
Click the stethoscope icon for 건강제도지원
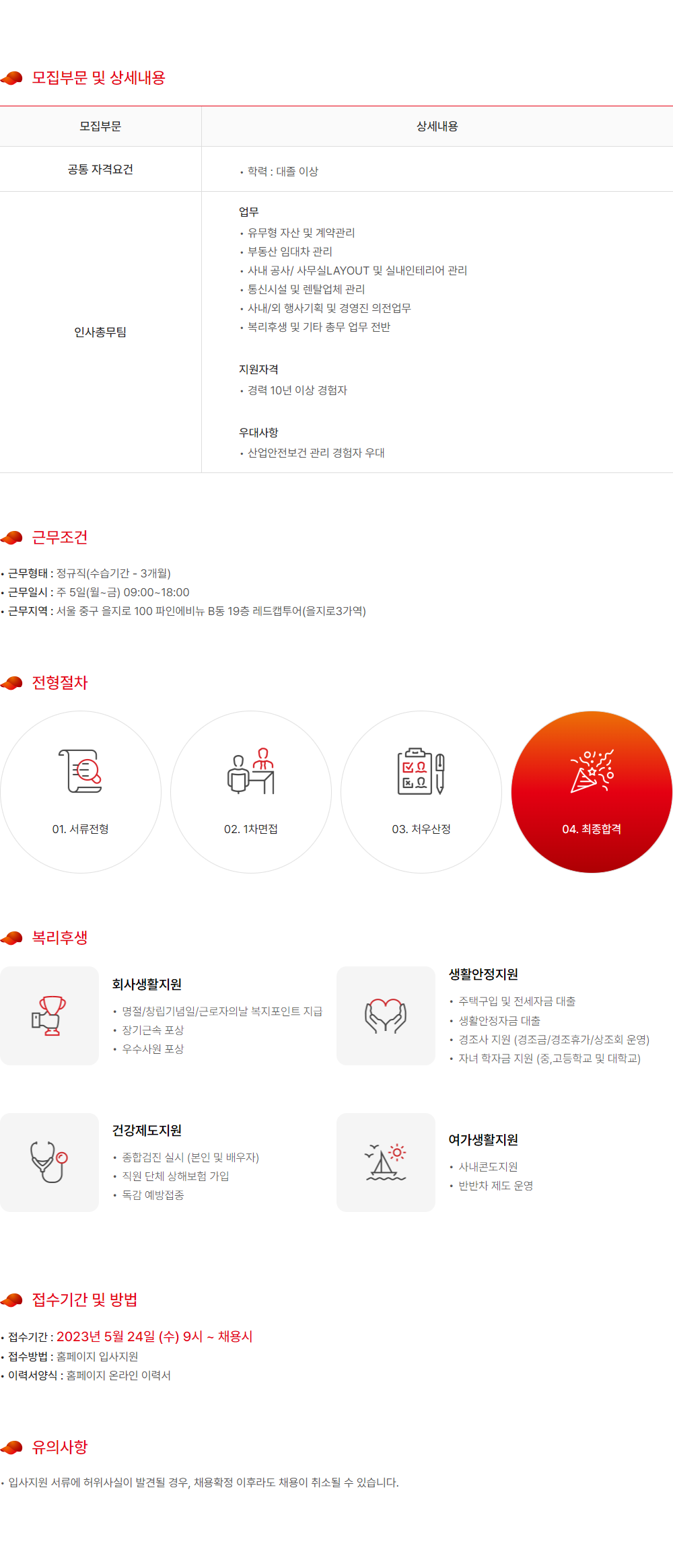tap(49, 1162)
